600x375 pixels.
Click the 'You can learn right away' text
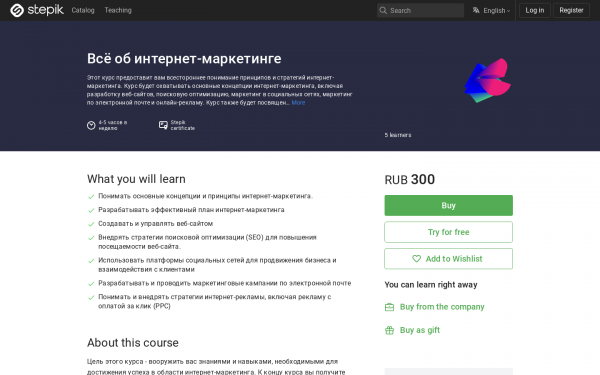point(431,285)
